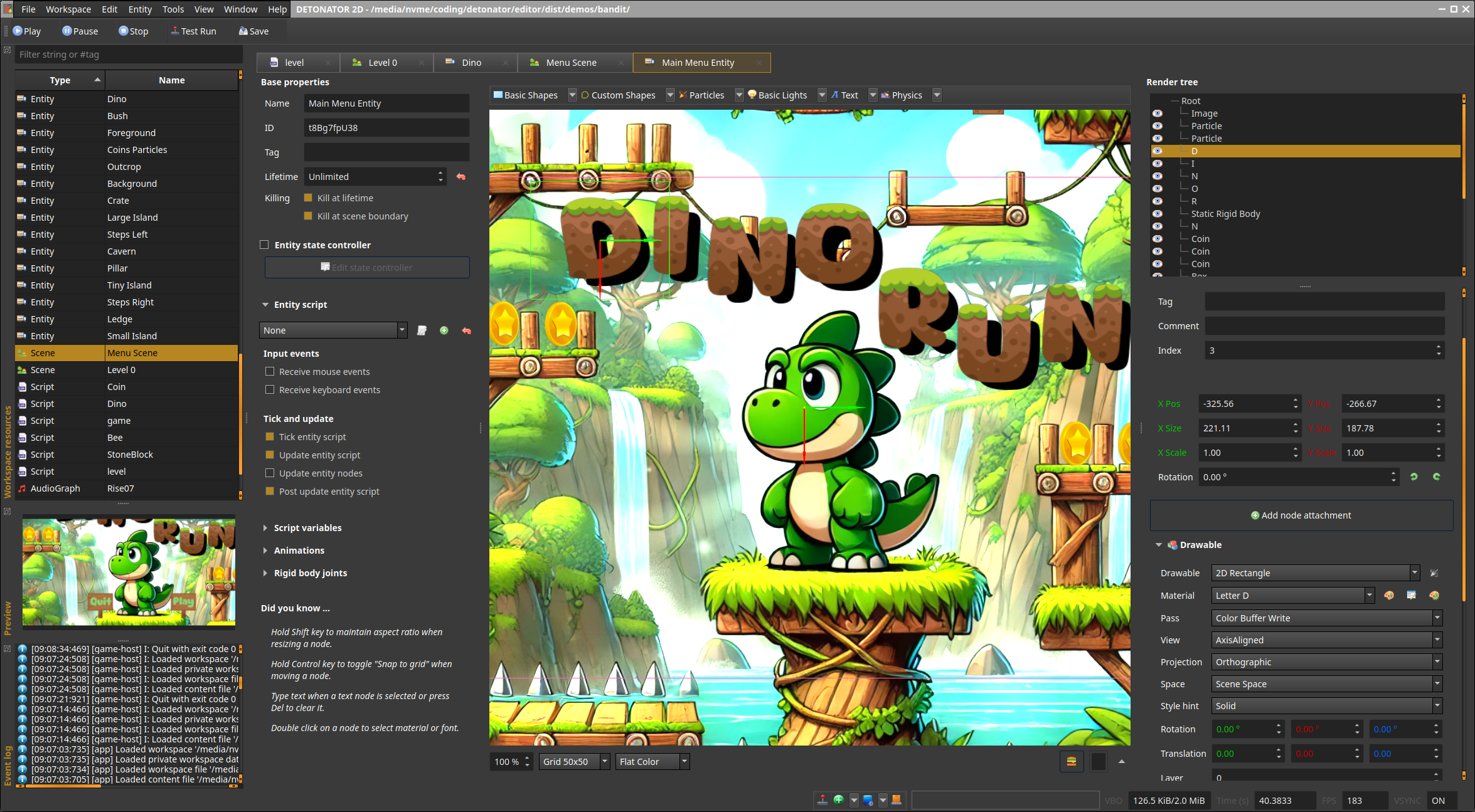Click green add script icon
Viewport: 1475px width, 812px height.
[x=444, y=330]
